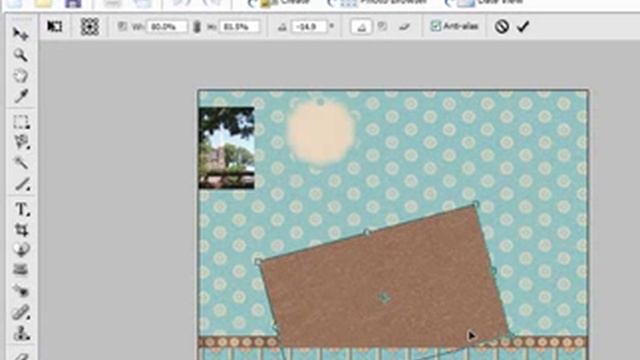Screen dimensions: 640x360
Task: Select the Type tool
Action: click(x=22, y=209)
